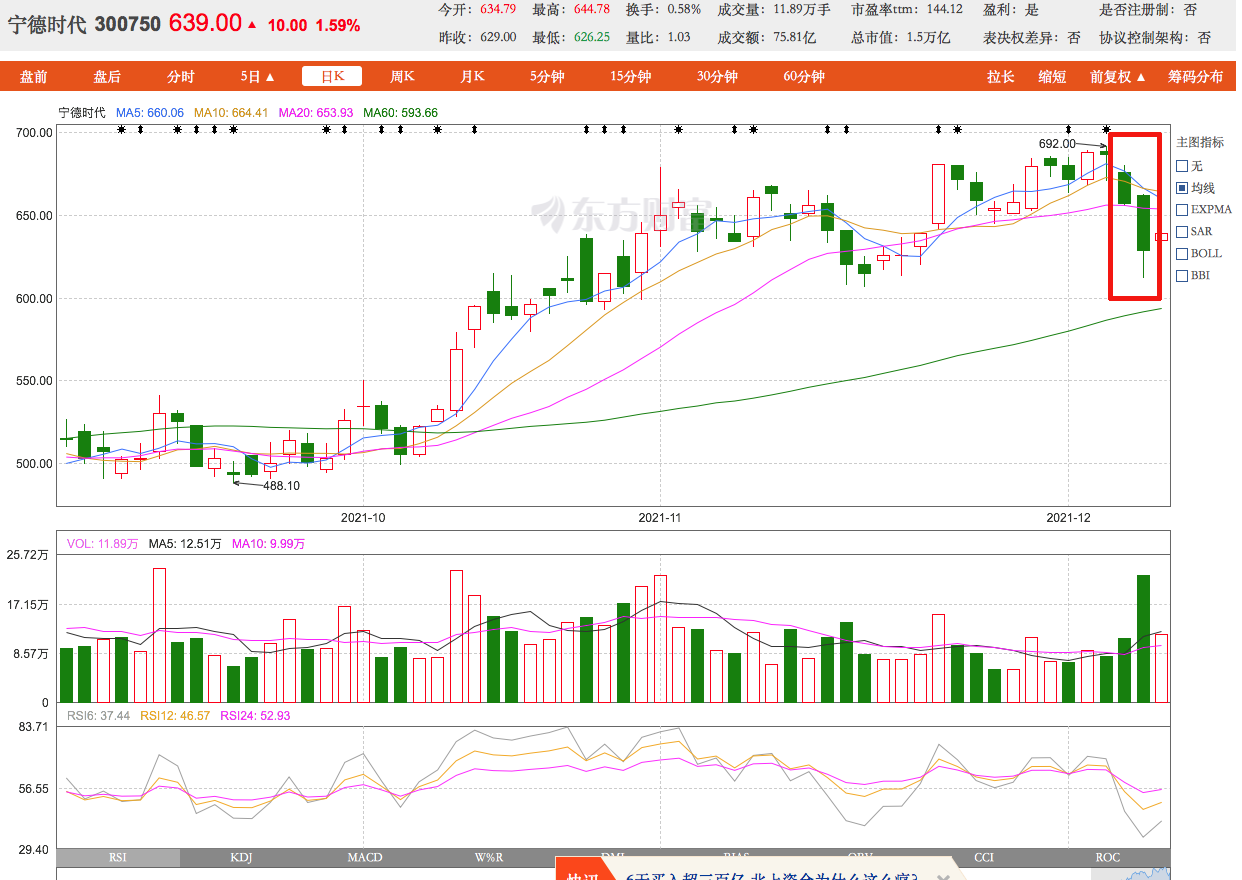This screenshot has height=880, width=1242.
Task: Click the 今开 value 634.79
Action: coord(498,10)
